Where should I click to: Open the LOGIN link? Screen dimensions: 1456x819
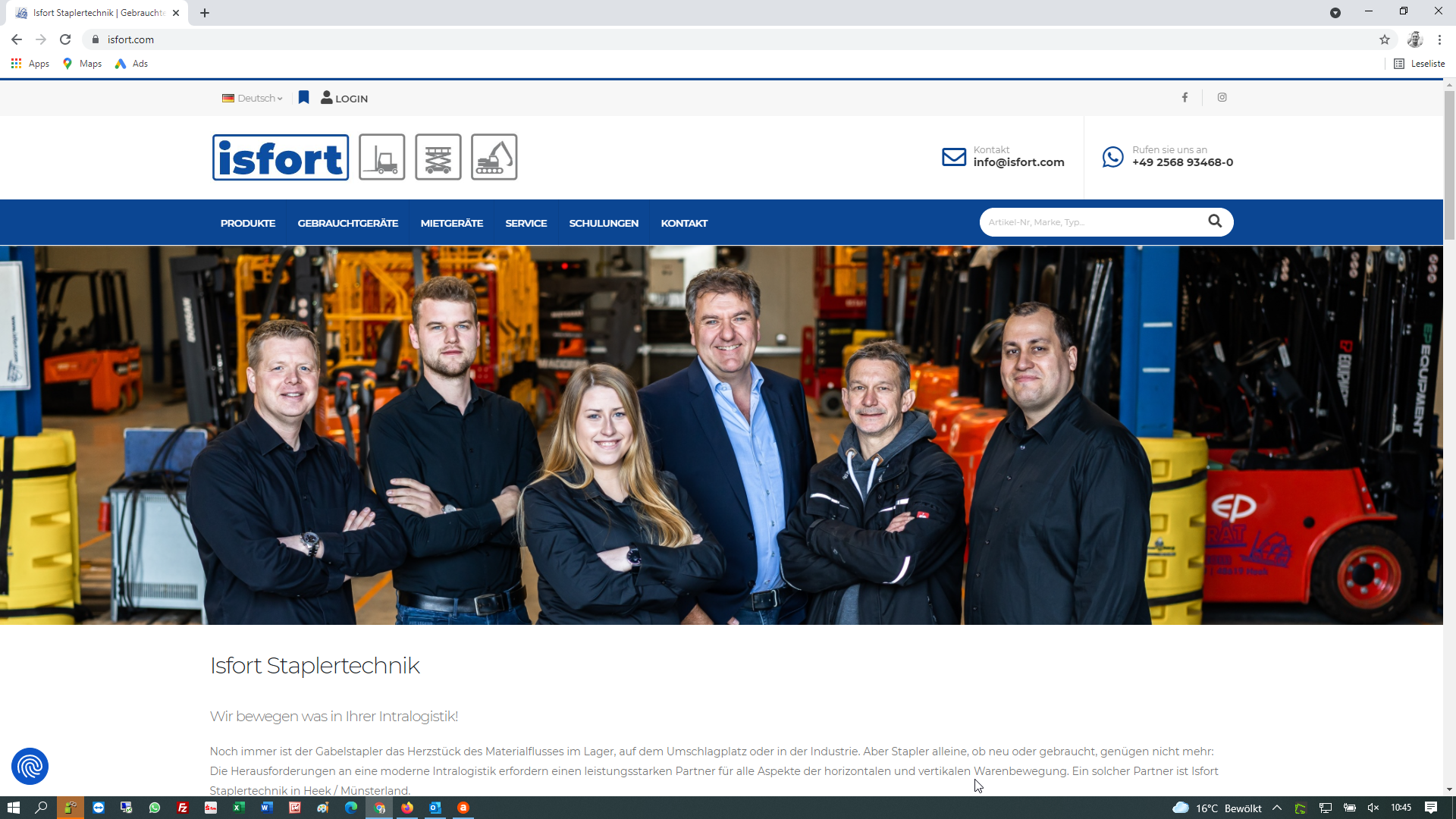344,98
